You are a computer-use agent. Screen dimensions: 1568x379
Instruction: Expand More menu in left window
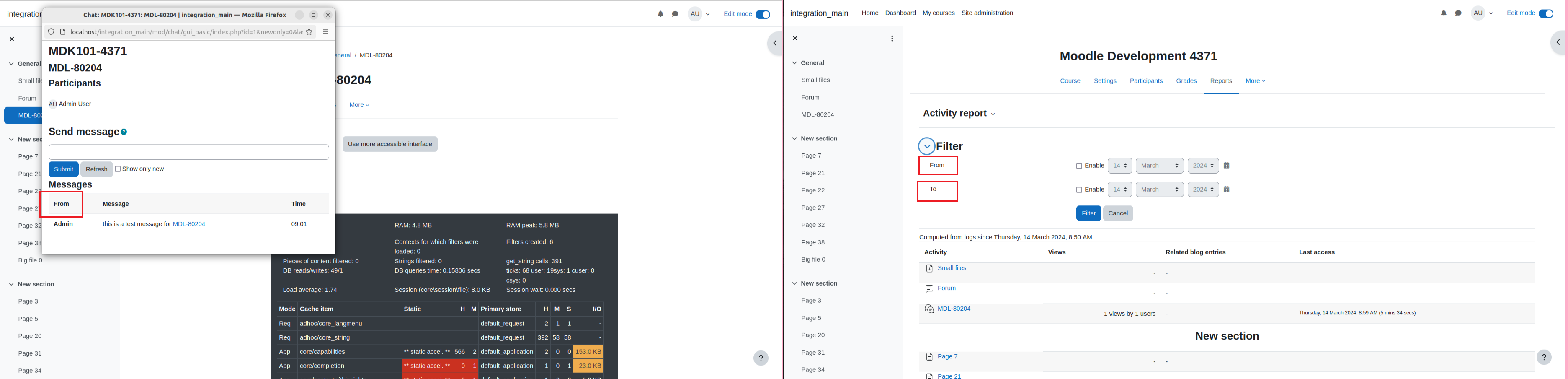(x=359, y=105)
